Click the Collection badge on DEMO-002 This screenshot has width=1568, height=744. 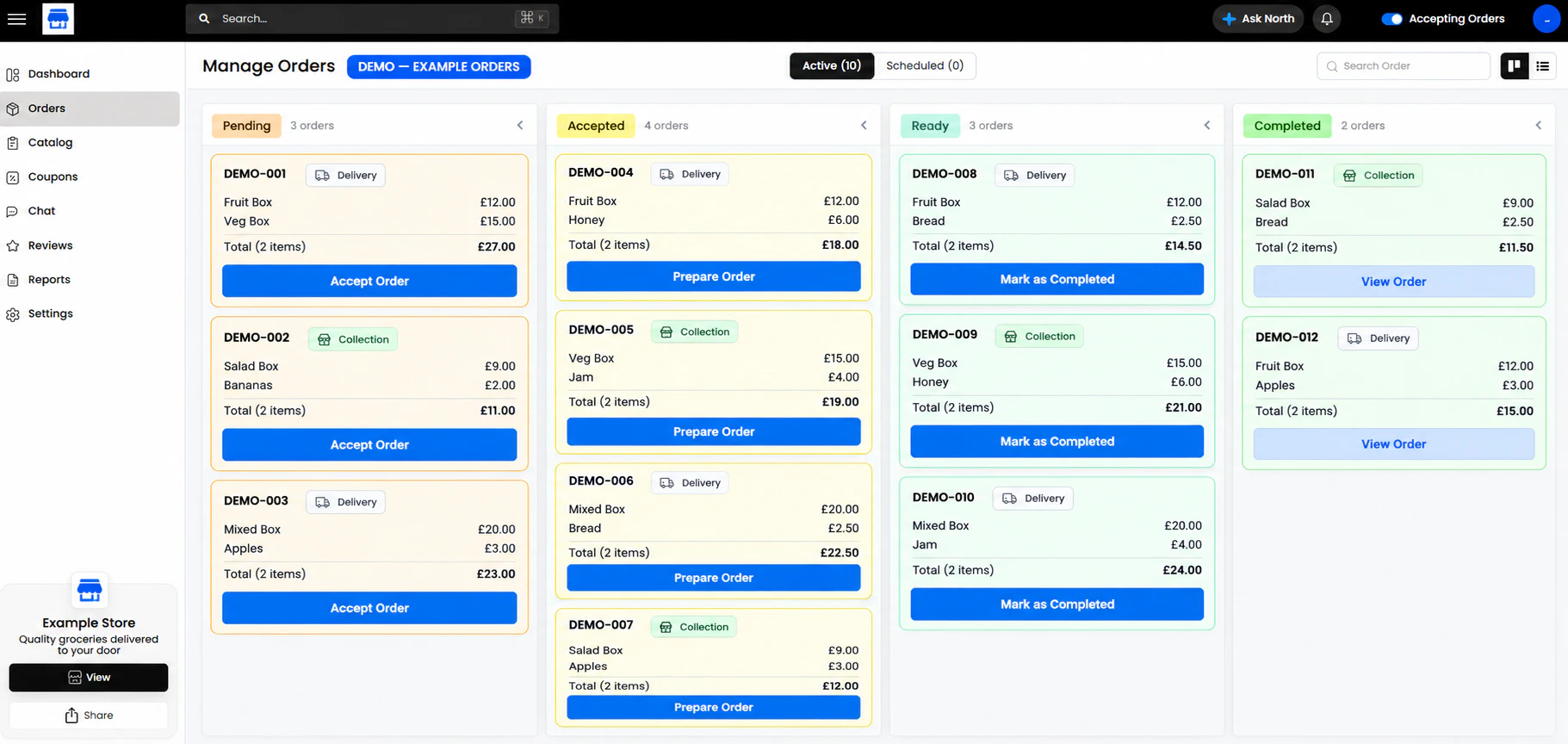click(x=353, y=339)
